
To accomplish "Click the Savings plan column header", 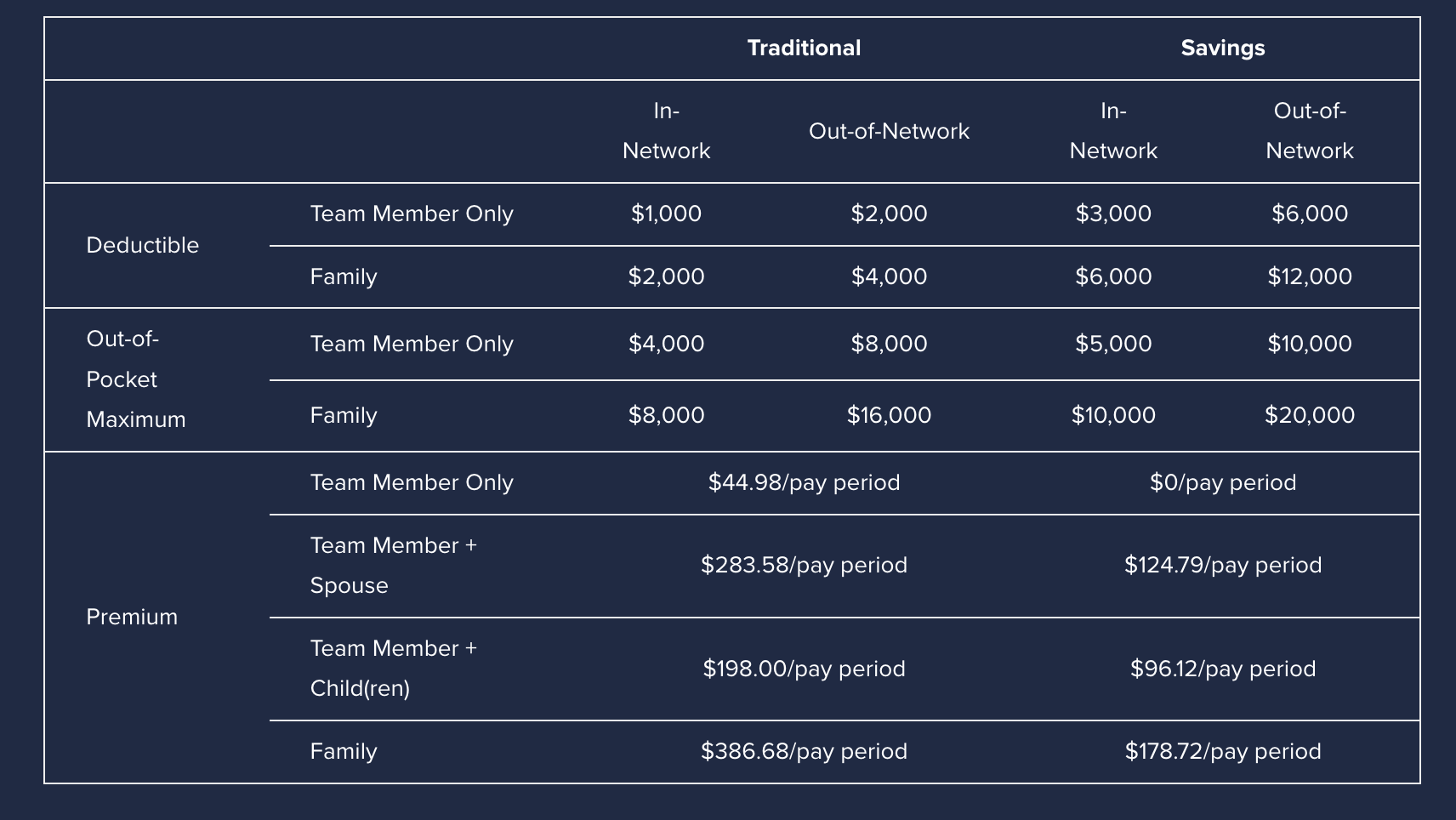I will [x=1223, y=48].
